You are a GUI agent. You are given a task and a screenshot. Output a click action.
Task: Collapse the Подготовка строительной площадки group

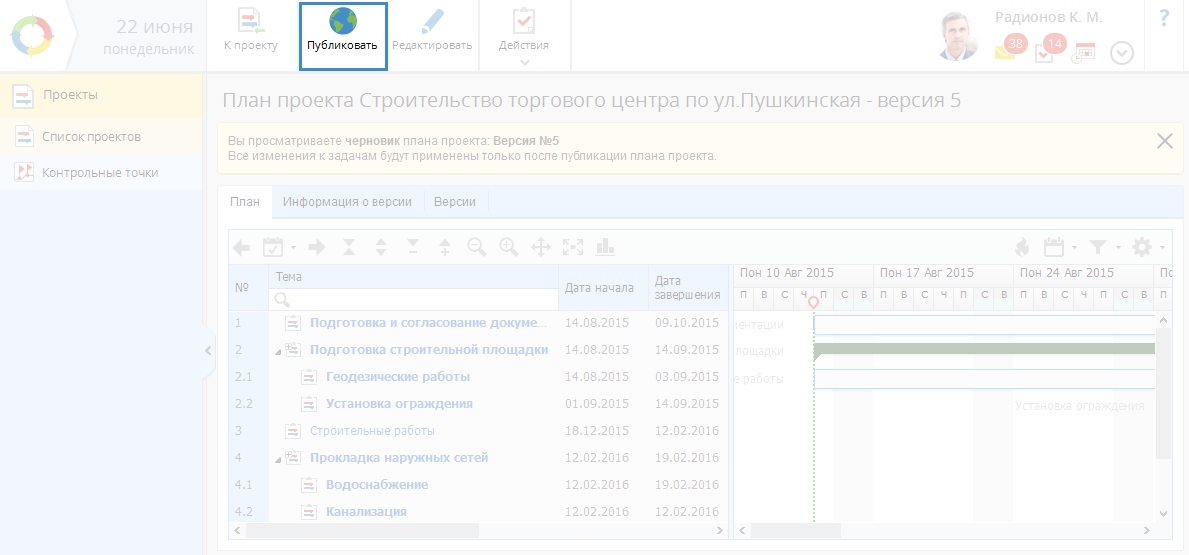278,351
